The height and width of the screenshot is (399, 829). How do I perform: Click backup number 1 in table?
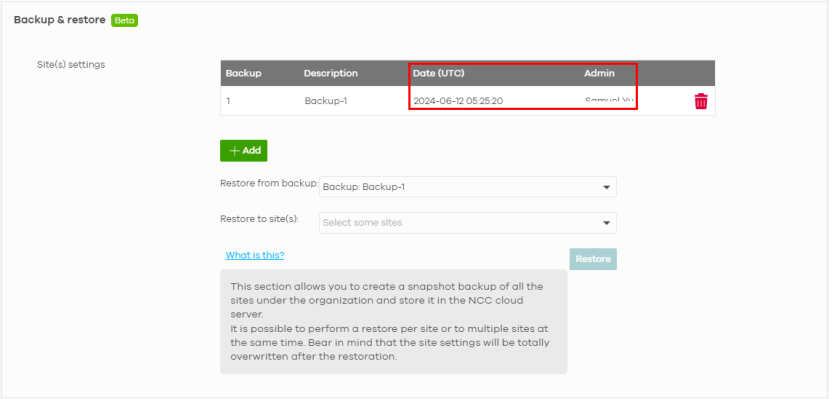click(228, 101)
